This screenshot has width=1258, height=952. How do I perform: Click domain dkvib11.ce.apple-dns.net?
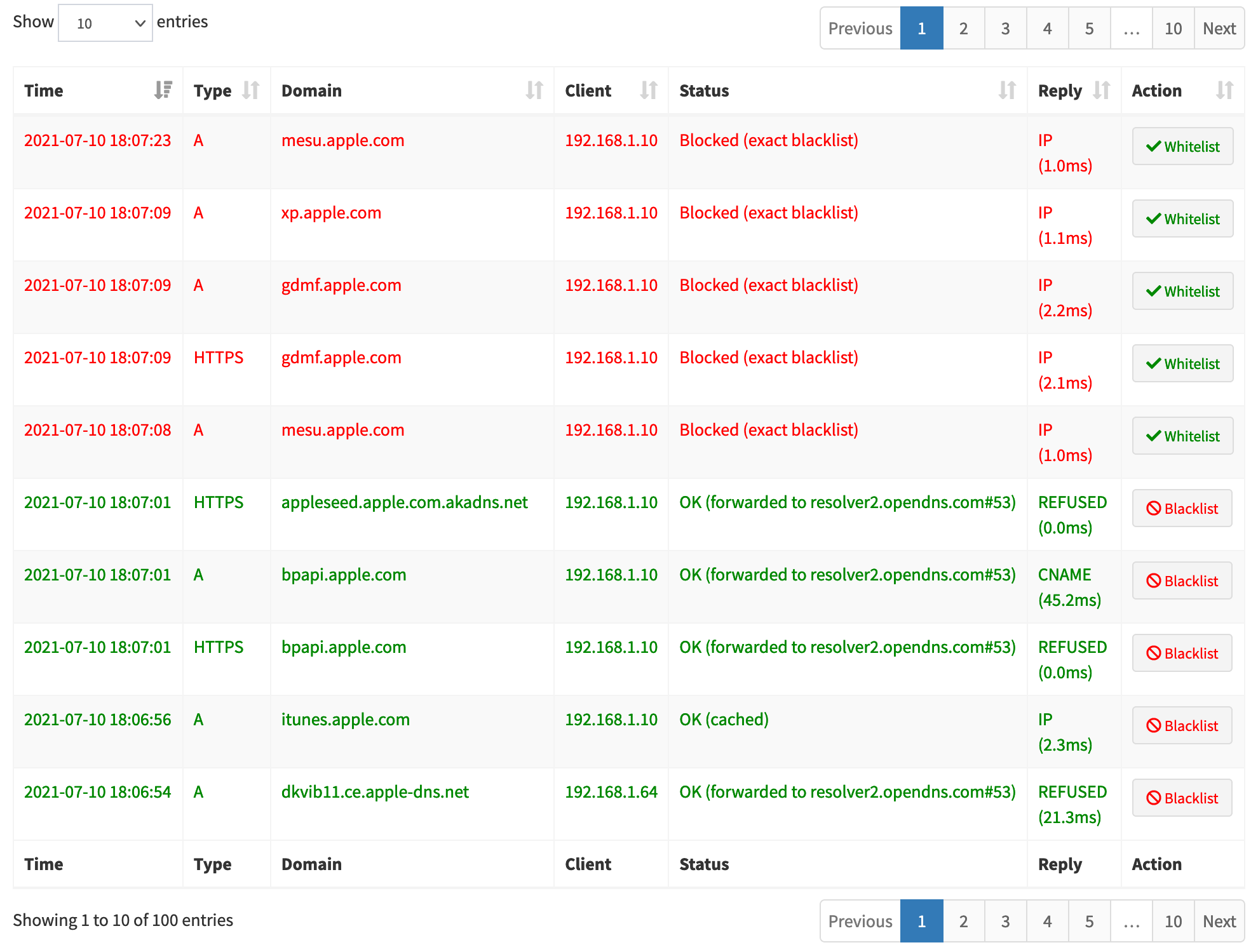click(x=375, y=792)
